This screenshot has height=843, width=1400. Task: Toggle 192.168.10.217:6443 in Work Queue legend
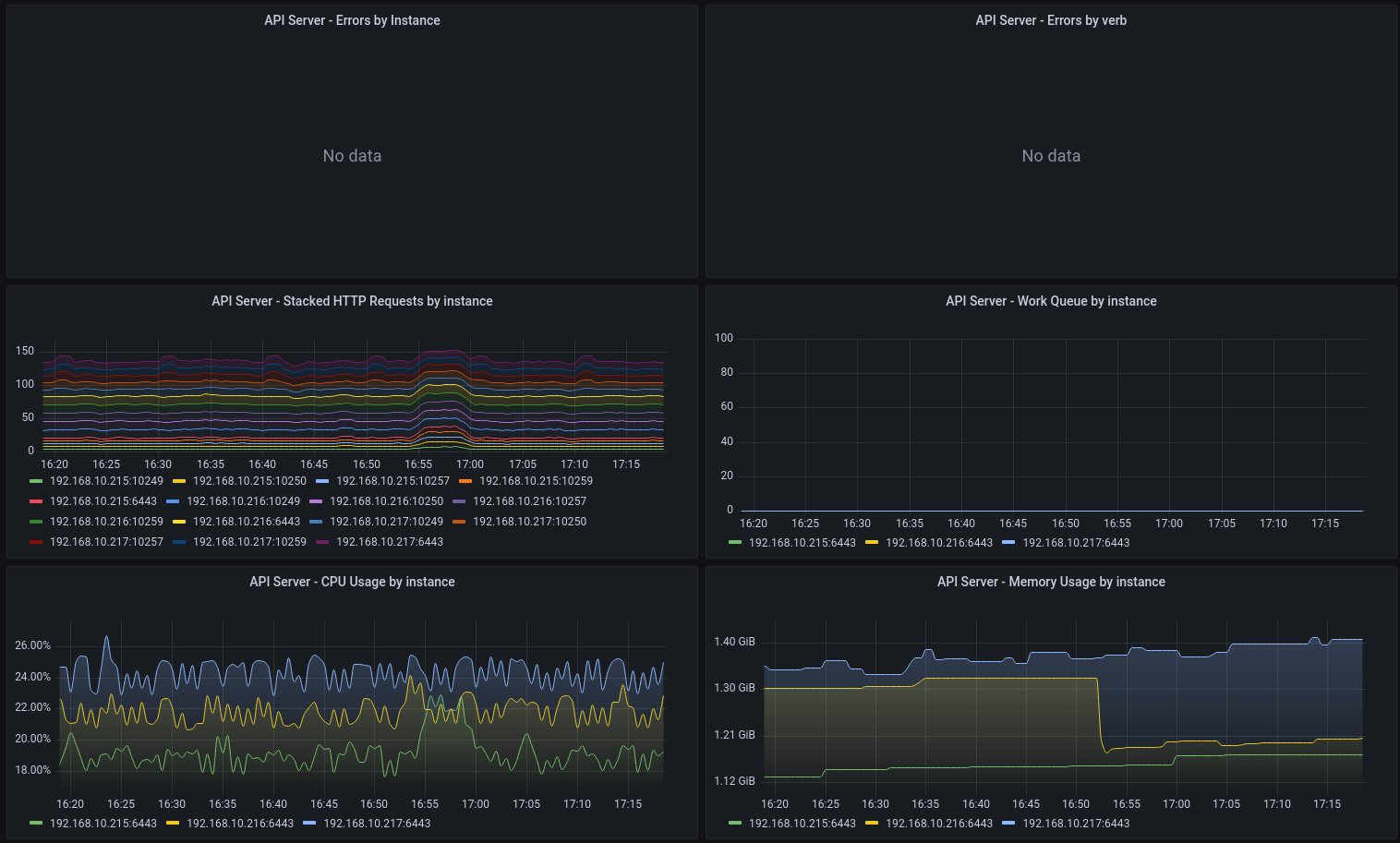point(1076,543)
